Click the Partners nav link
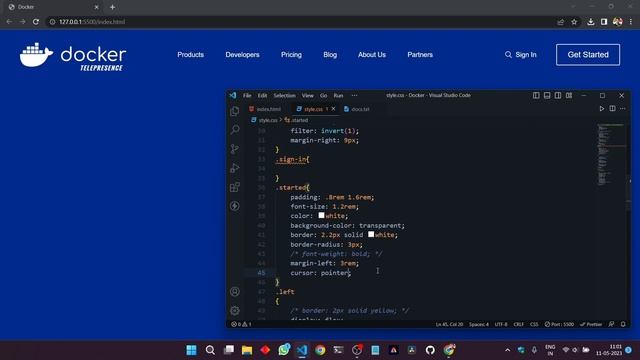Image resolution: width=640 pixels, height=360 pixels. pos(420,55)
